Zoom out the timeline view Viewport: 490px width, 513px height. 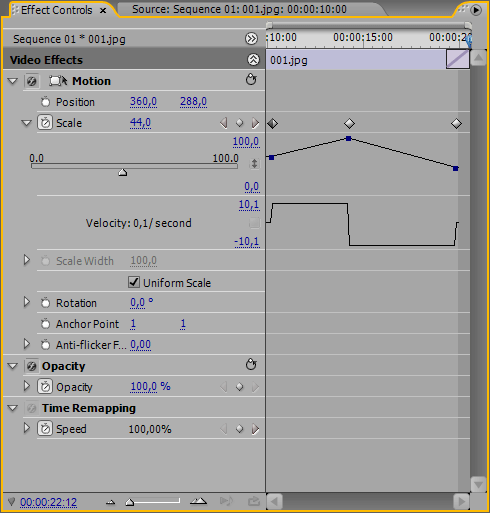(110, 502)
